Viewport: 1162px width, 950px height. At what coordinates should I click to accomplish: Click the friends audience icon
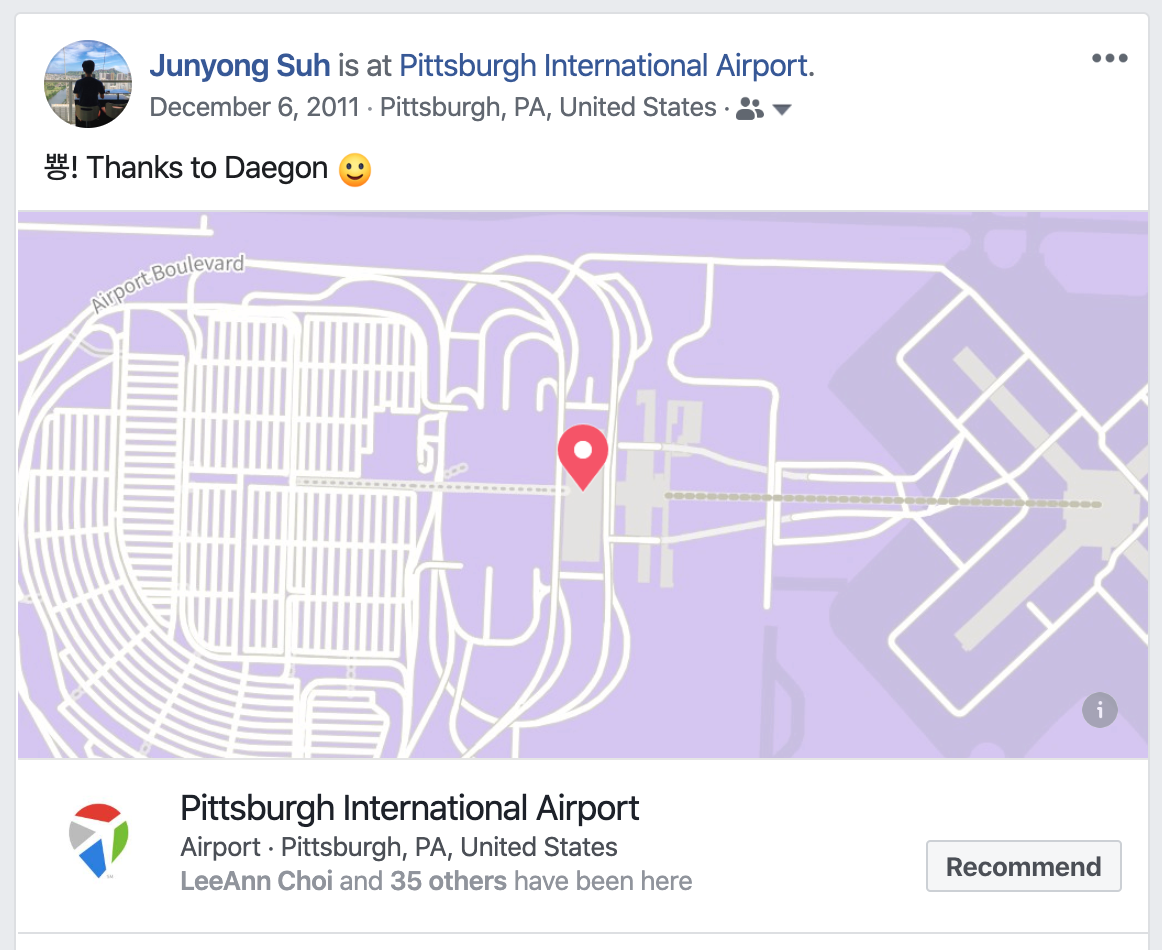tap(749, 109)
